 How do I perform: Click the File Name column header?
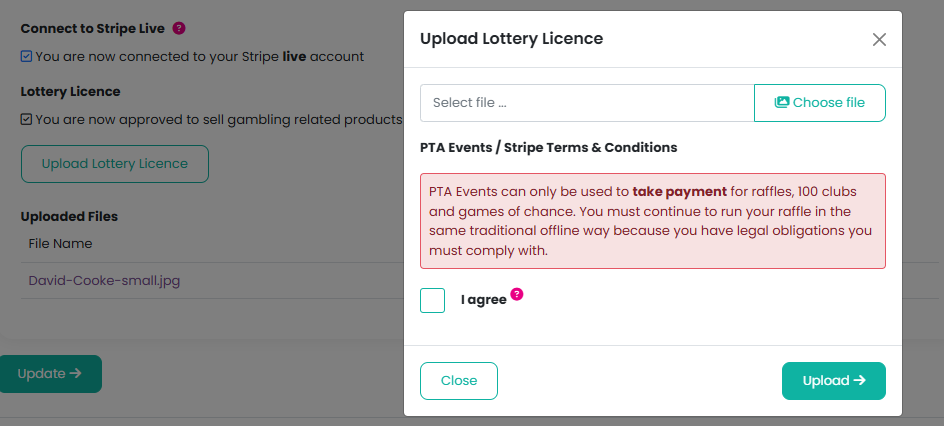click(60, 243)
